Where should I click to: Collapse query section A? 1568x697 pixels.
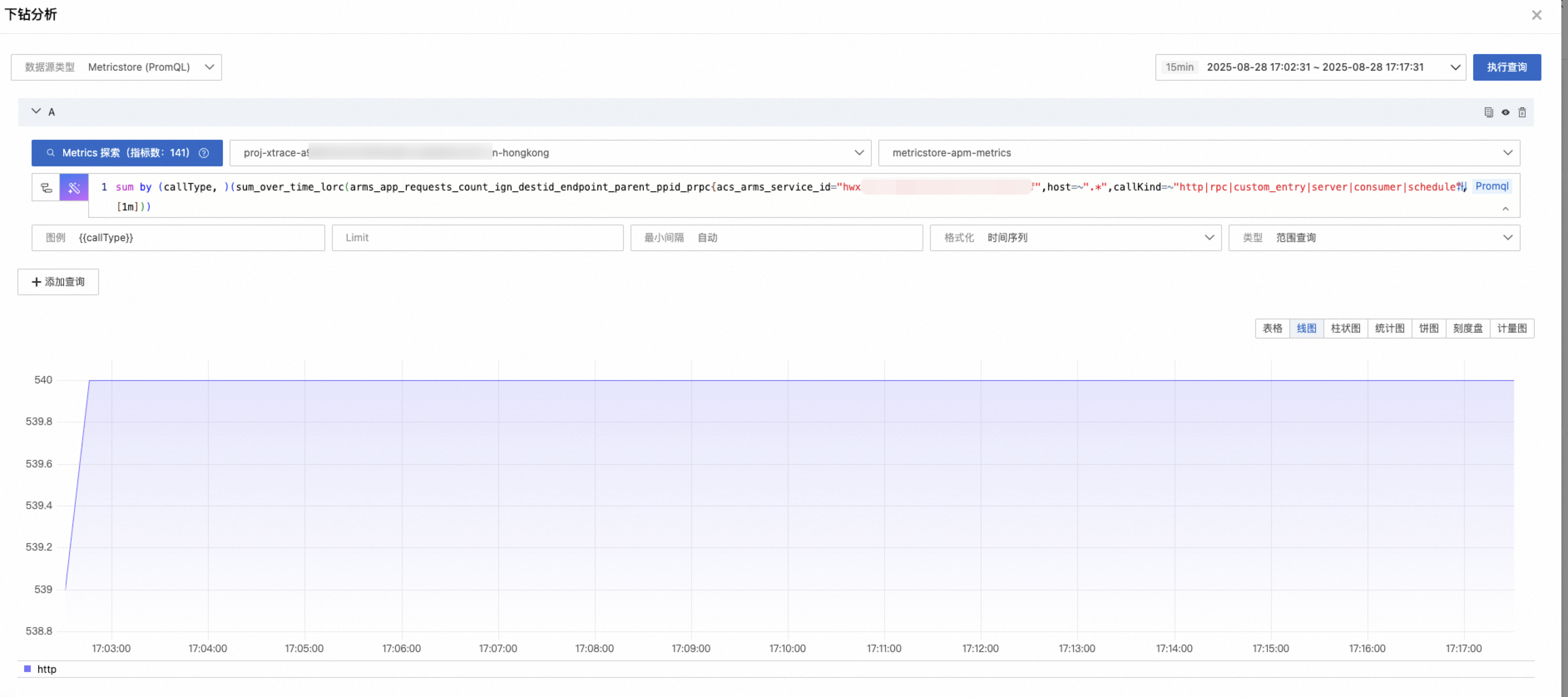[x=36, y=111]
